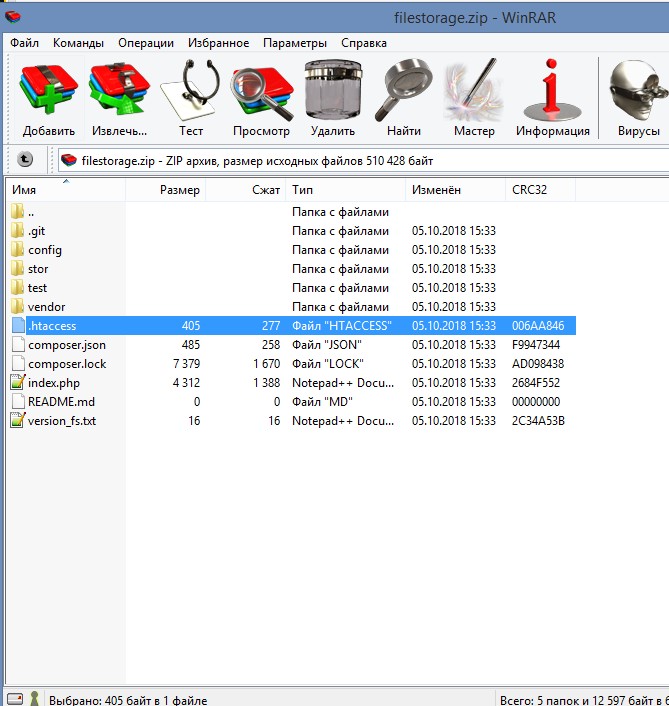The width and height of the screenshot is (669, 706).
Task: Select the vendor folder name
Action: coord(46,307)
